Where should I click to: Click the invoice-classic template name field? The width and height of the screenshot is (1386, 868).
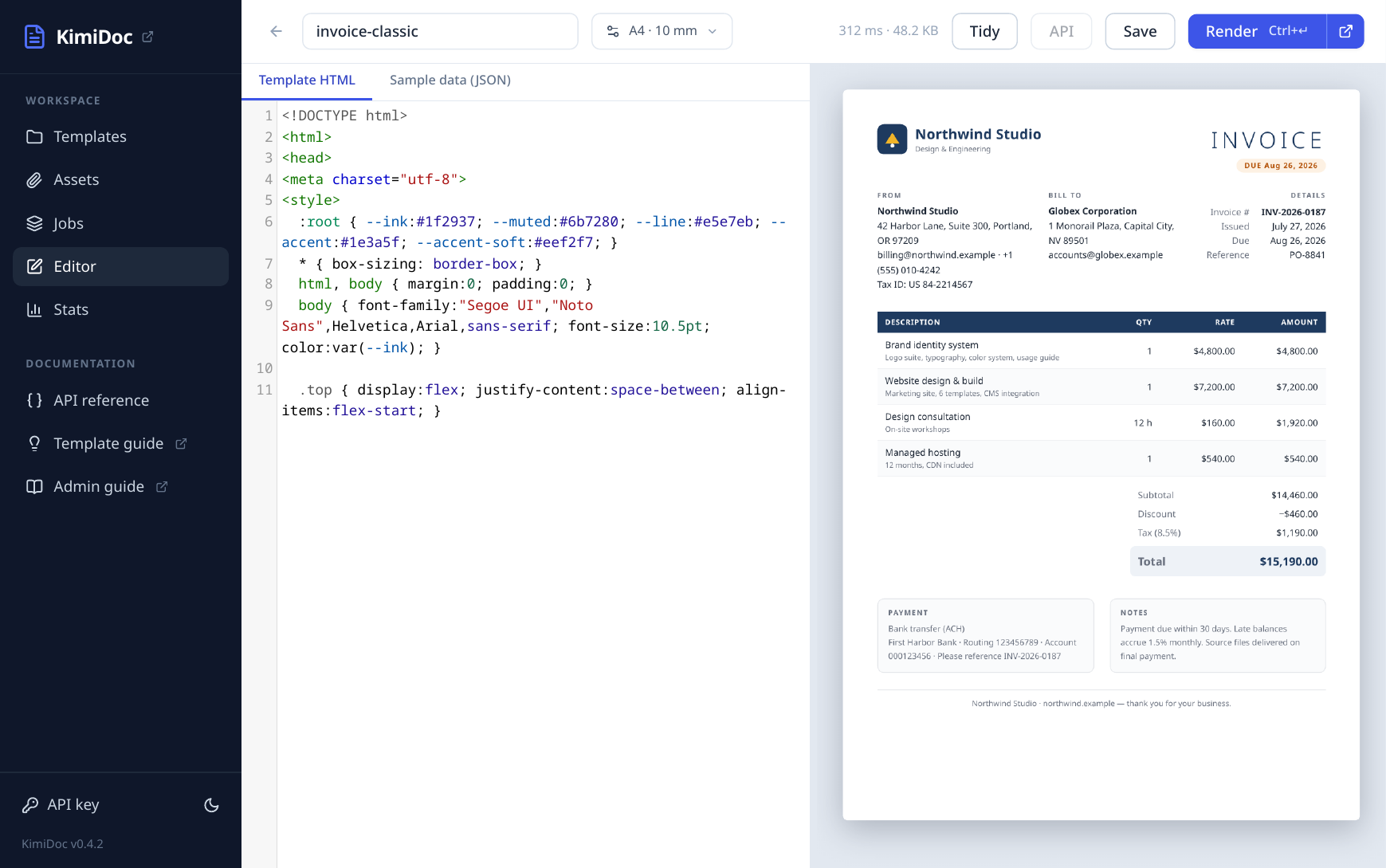pos(440,31)
